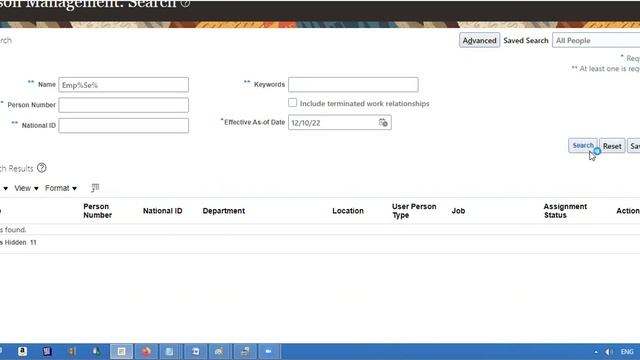Viewport: 640px width, 360px height.
Task: Click the National ID input field
Action: point(124,125)
